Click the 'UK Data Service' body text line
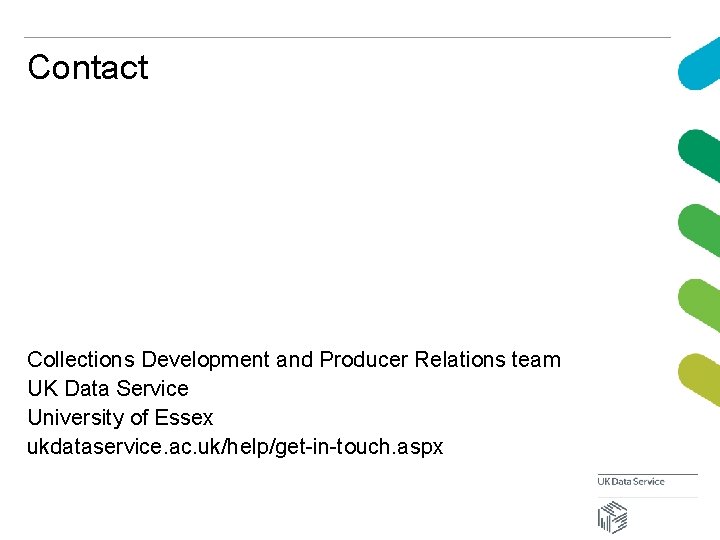Viewport: 720px width, 540px height. (107, 388)
